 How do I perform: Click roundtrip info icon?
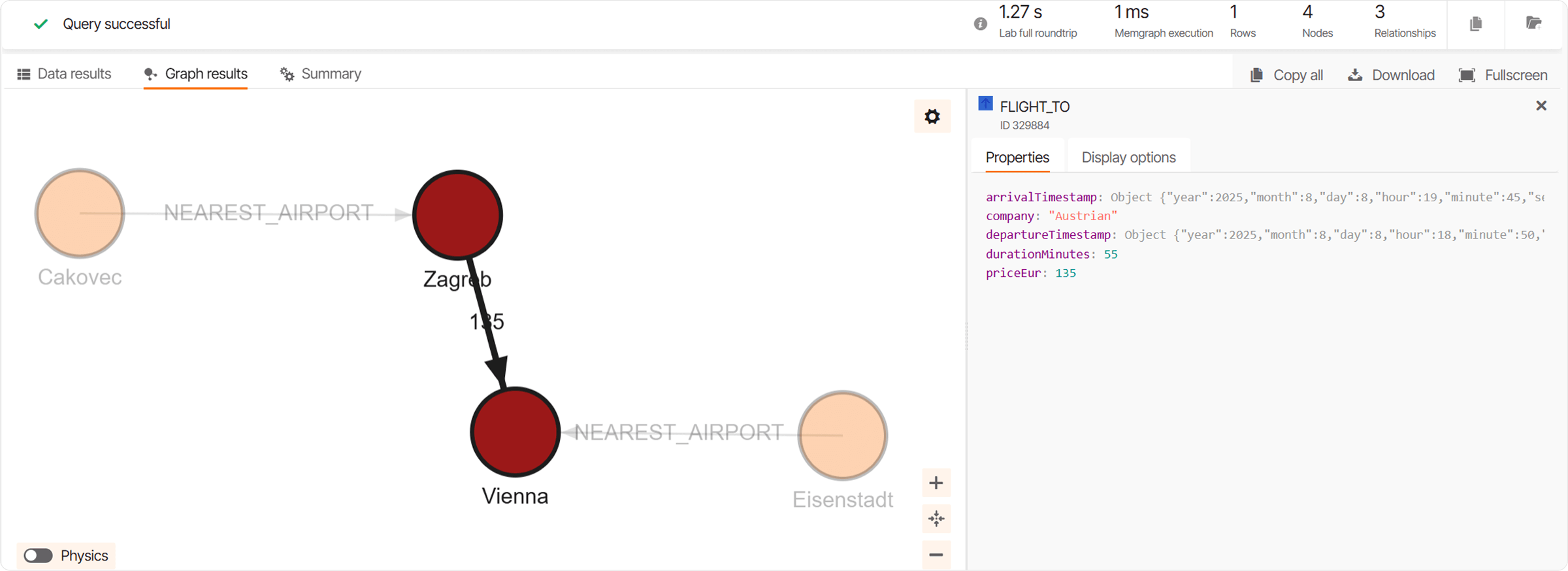980,24
